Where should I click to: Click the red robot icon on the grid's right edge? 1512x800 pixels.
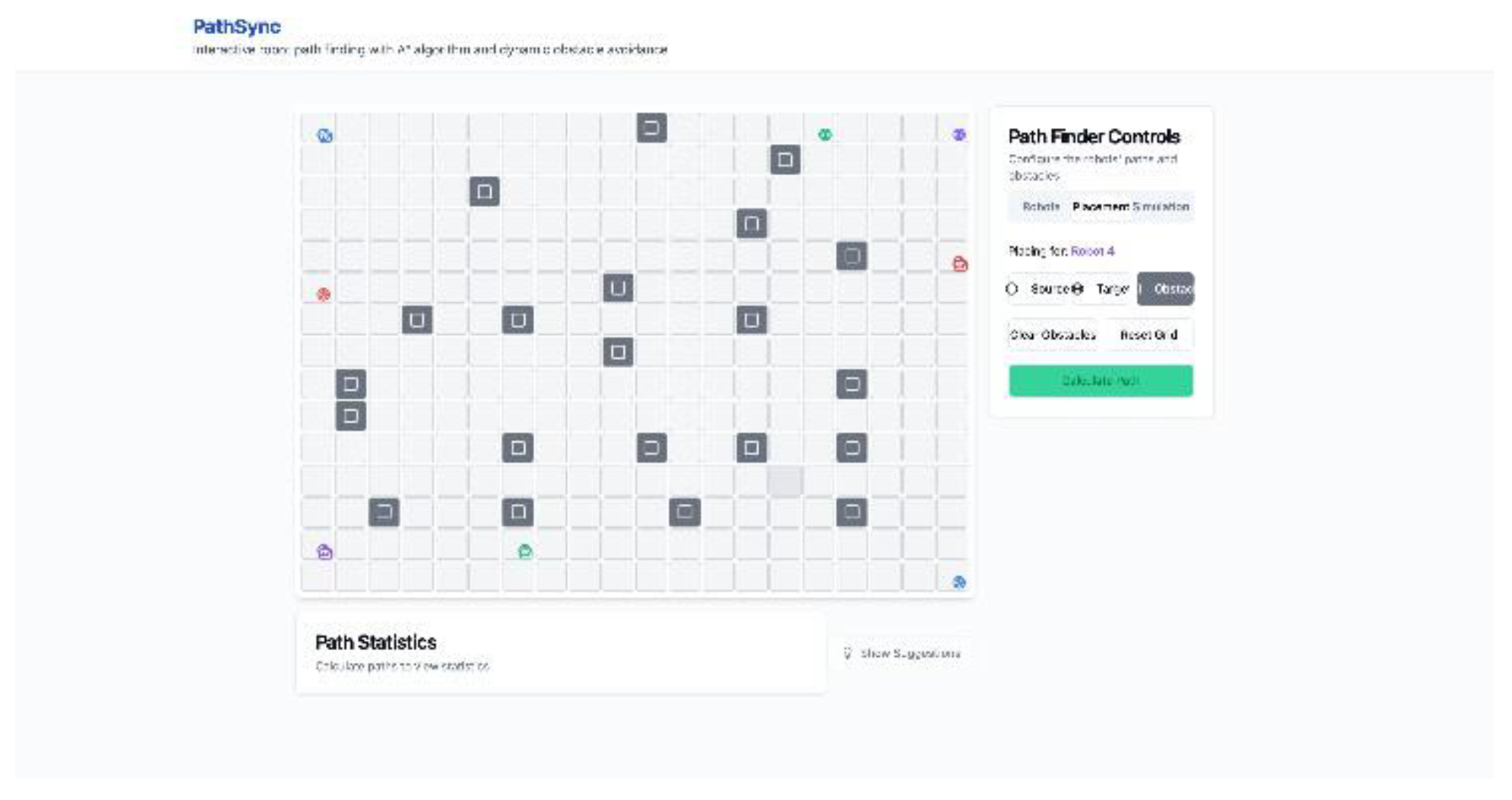pos(959,264)
